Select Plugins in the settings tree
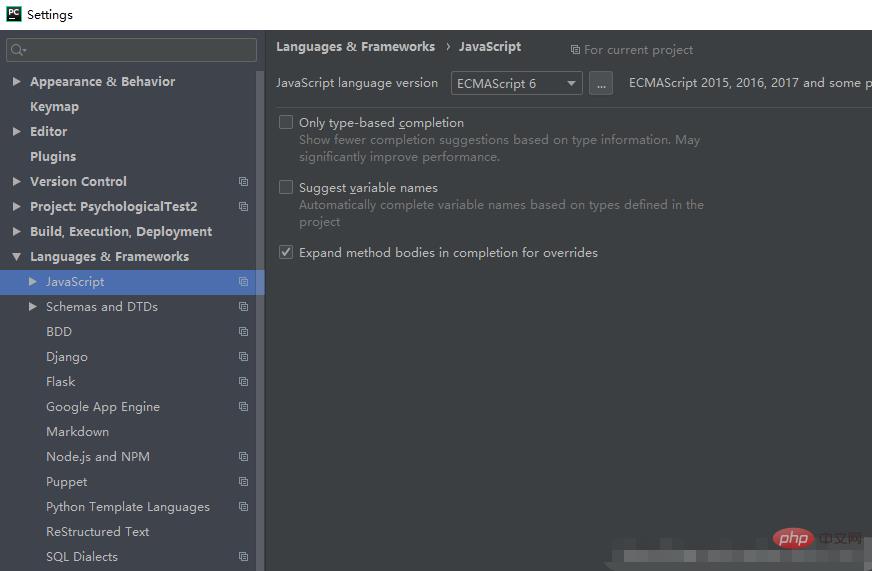Image resolution: width=872 pixels, height=571 pixels. click(x=53, y=157)
